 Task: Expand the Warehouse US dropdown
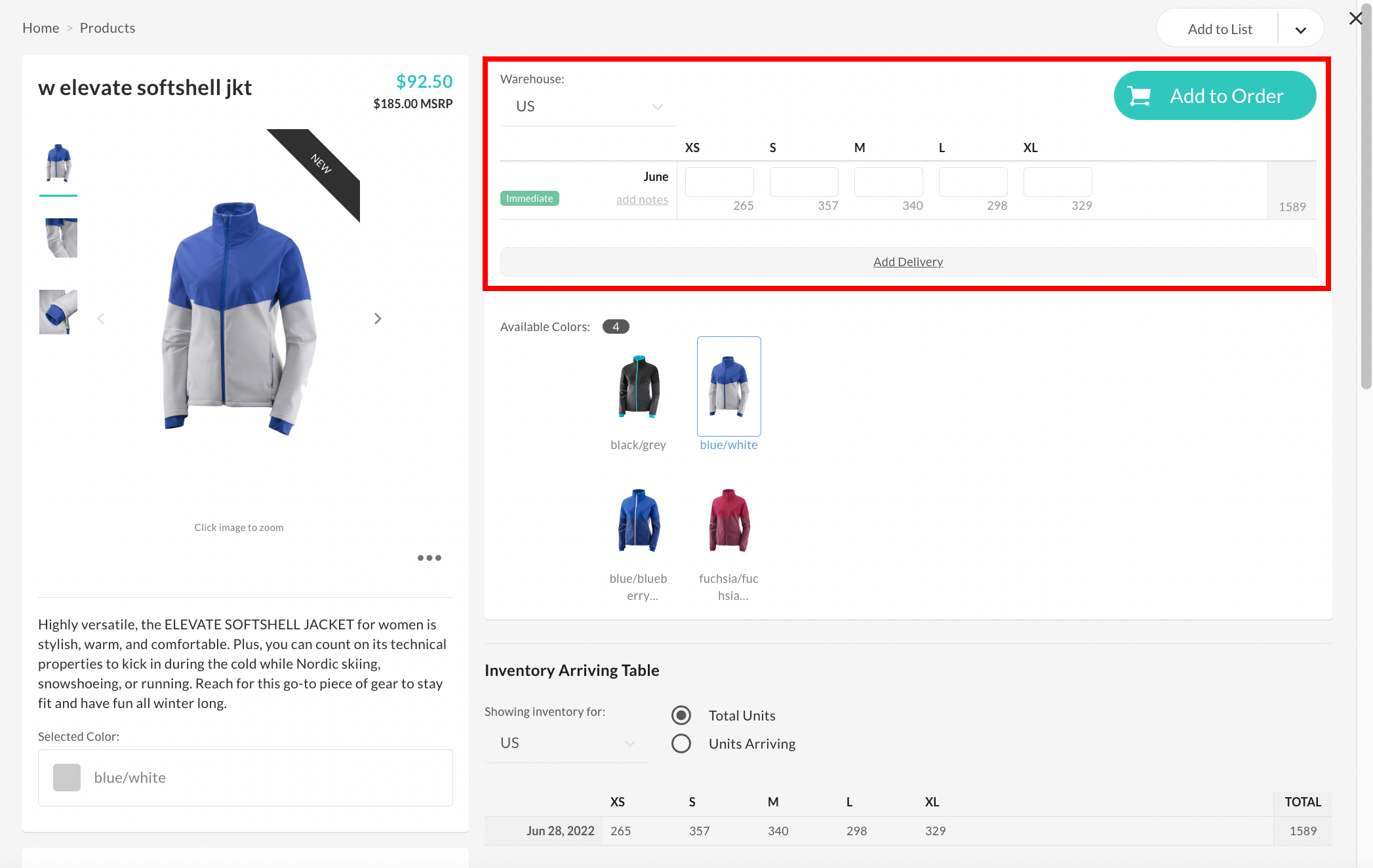588,106
